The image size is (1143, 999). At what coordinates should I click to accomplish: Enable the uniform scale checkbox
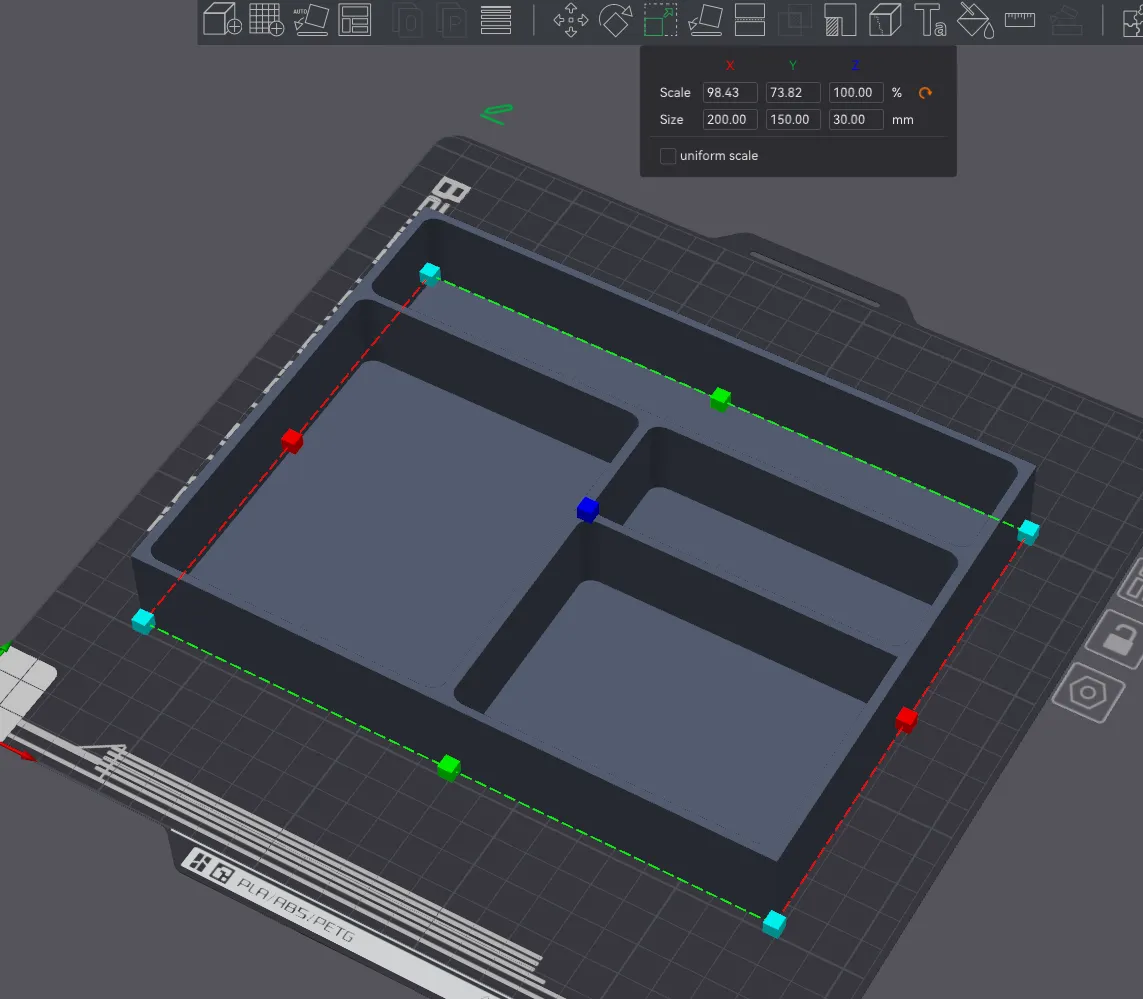[x=668, y=156]
